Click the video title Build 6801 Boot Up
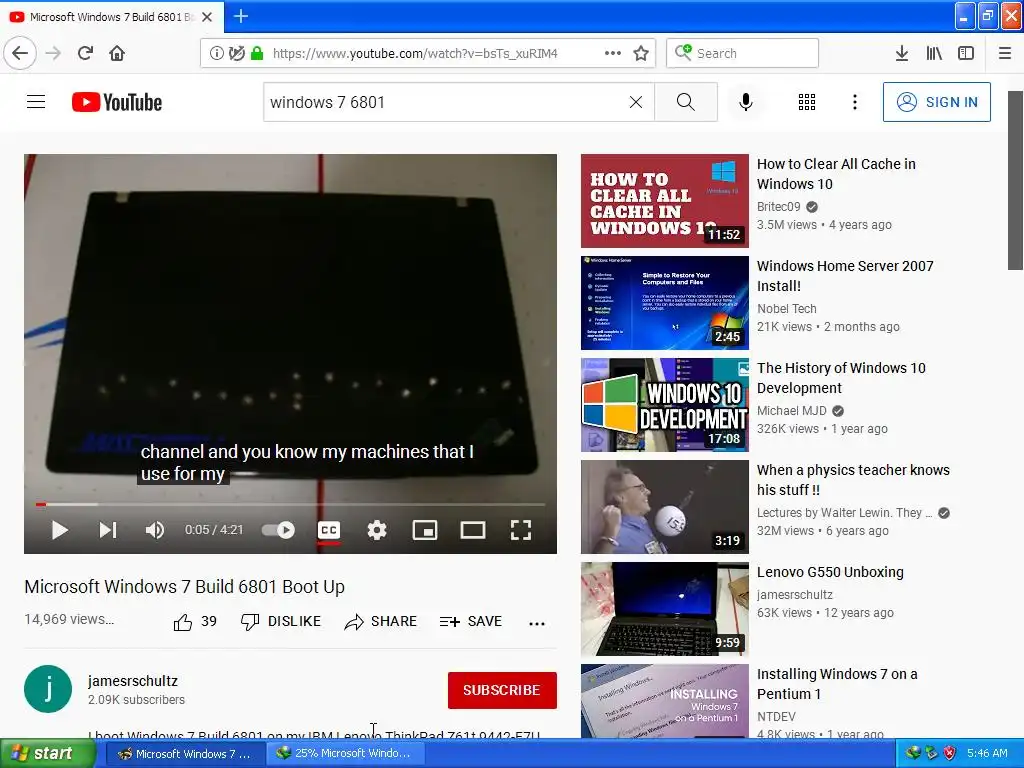 click(x=185, y=586)
